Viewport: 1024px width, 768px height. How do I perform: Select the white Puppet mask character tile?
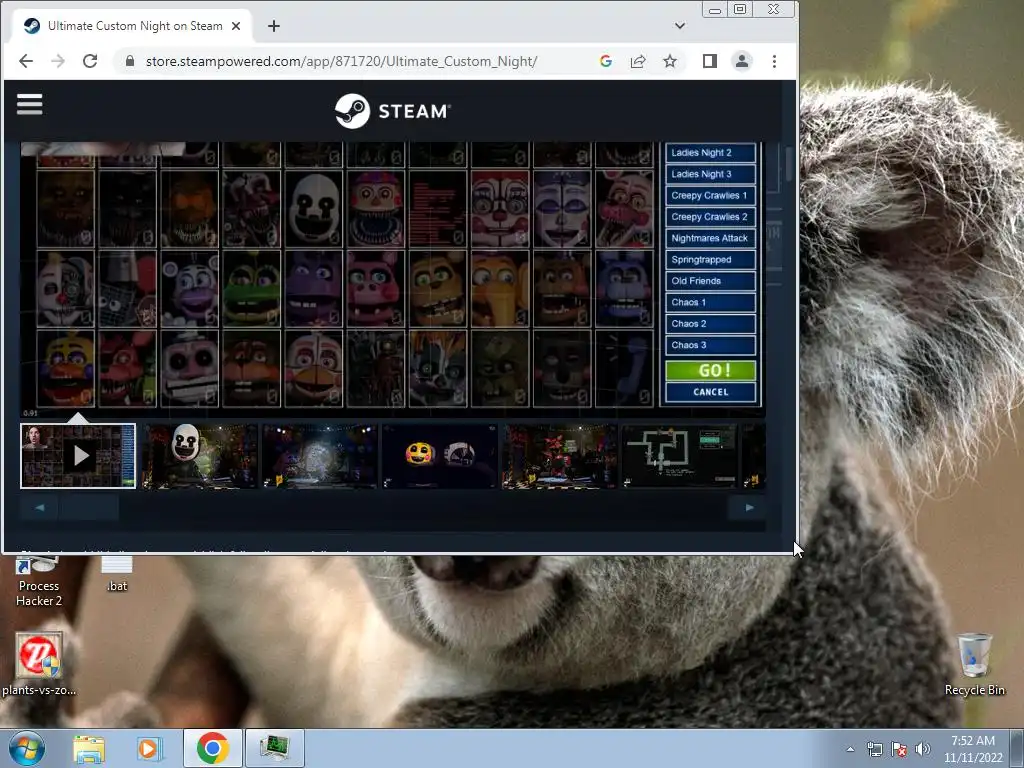(313, 209)
